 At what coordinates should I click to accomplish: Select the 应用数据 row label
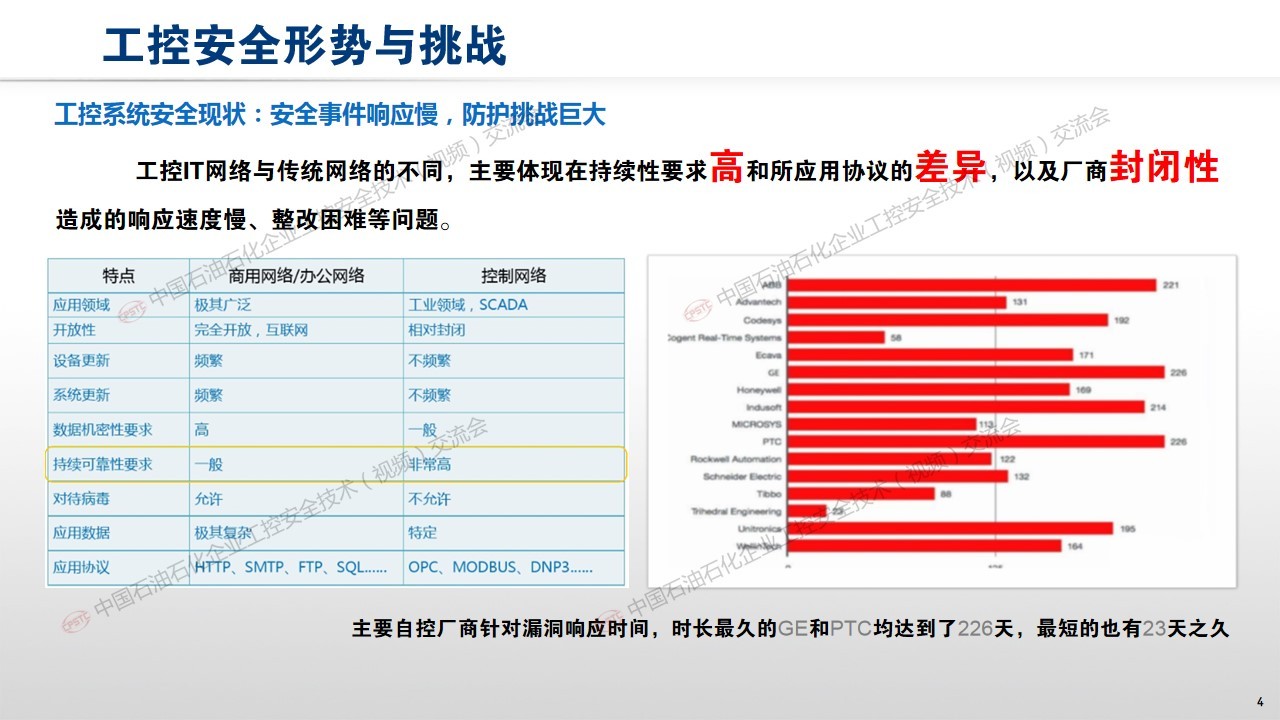(82, 532)
